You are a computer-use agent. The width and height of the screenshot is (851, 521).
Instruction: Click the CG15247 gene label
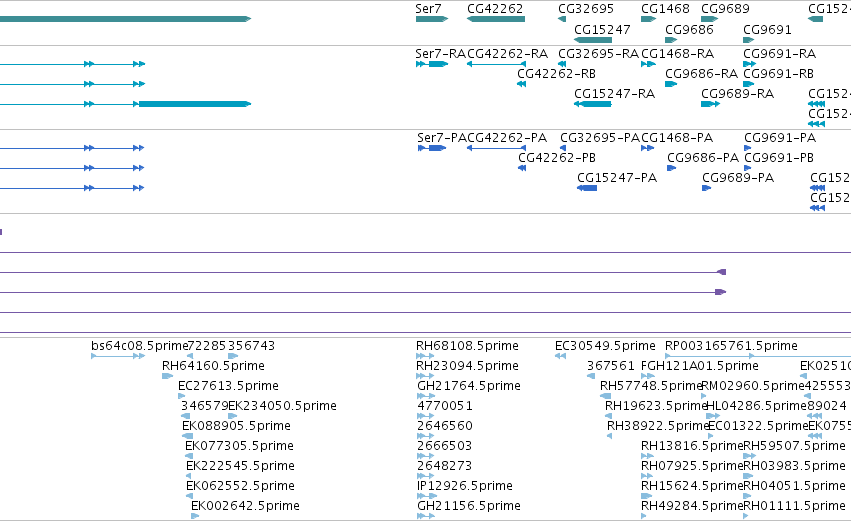pyautogui.click(x=602, y=29)
